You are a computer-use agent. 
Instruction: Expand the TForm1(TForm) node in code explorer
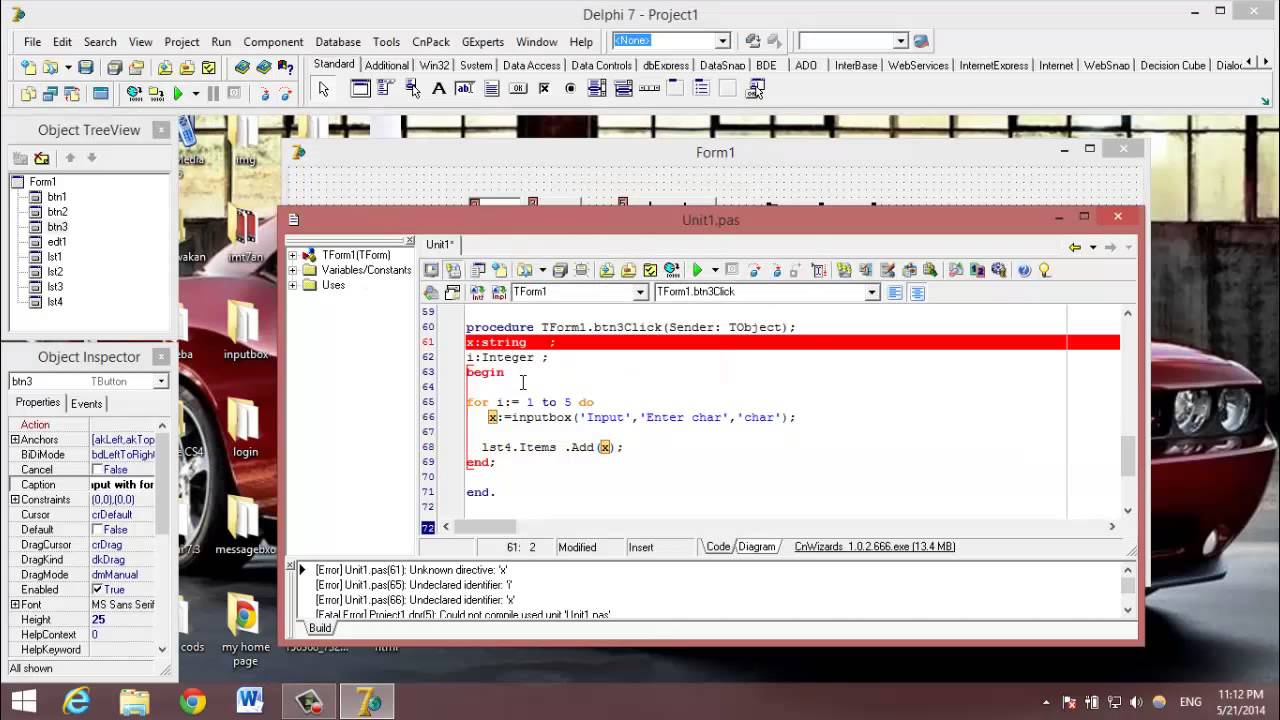click(x=293, y=255)
